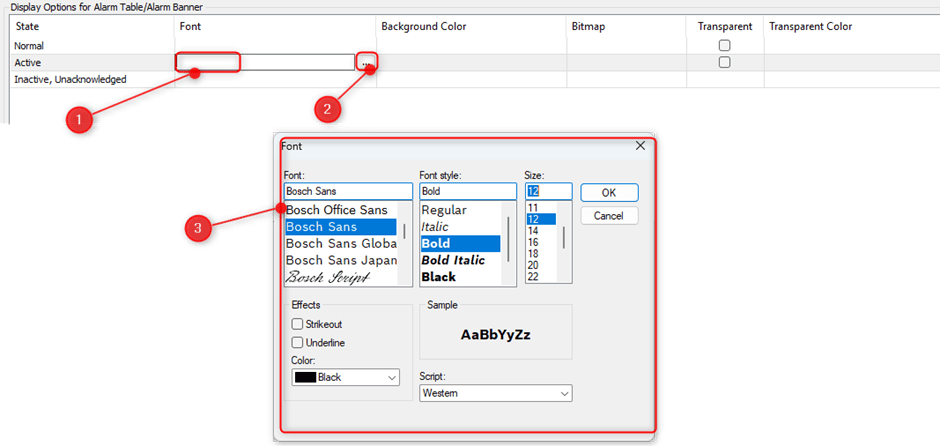Select Bosch Office Sans font

[x=337, y=210]
